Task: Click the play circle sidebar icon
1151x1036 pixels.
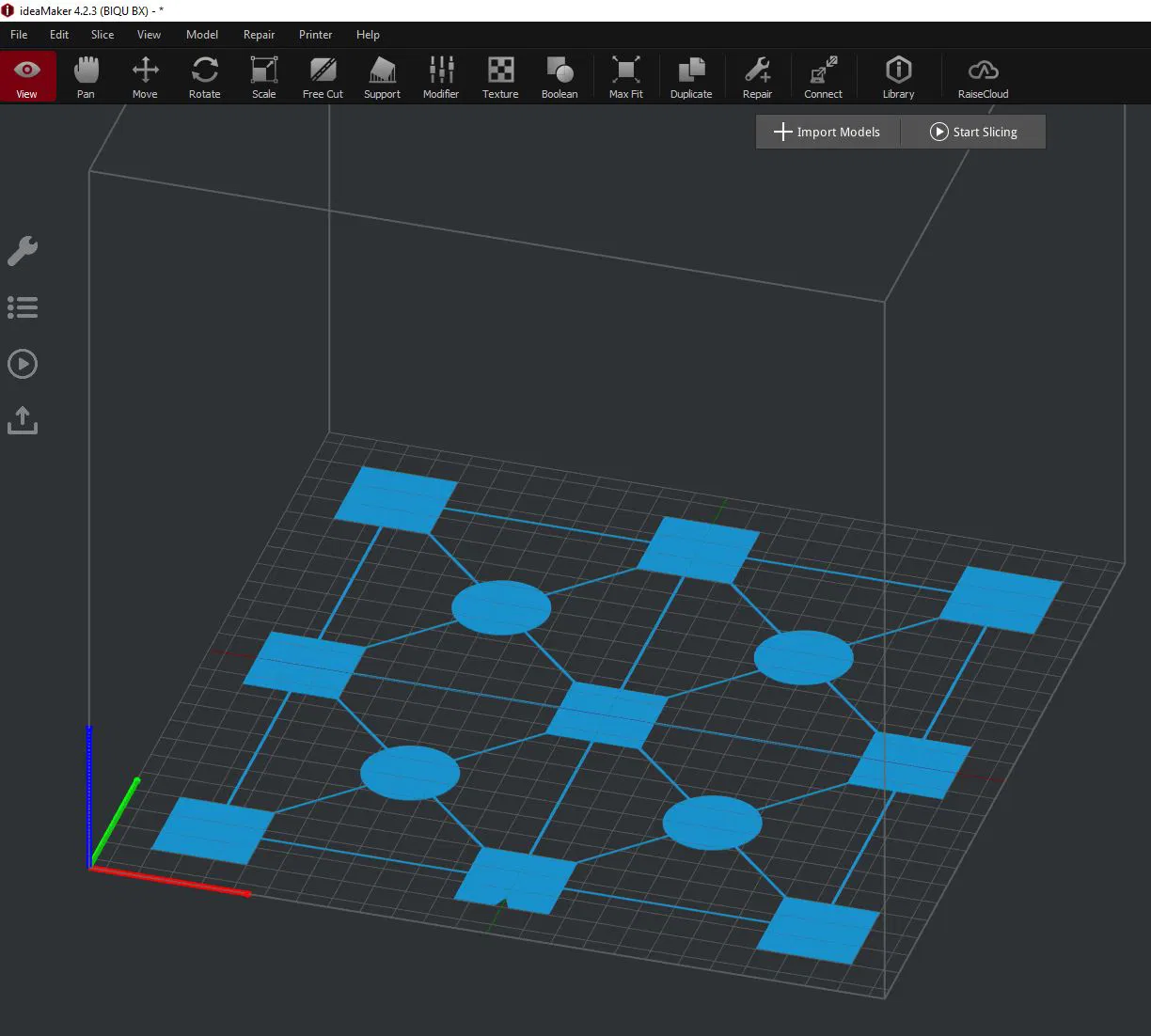Action: (23, 364)
